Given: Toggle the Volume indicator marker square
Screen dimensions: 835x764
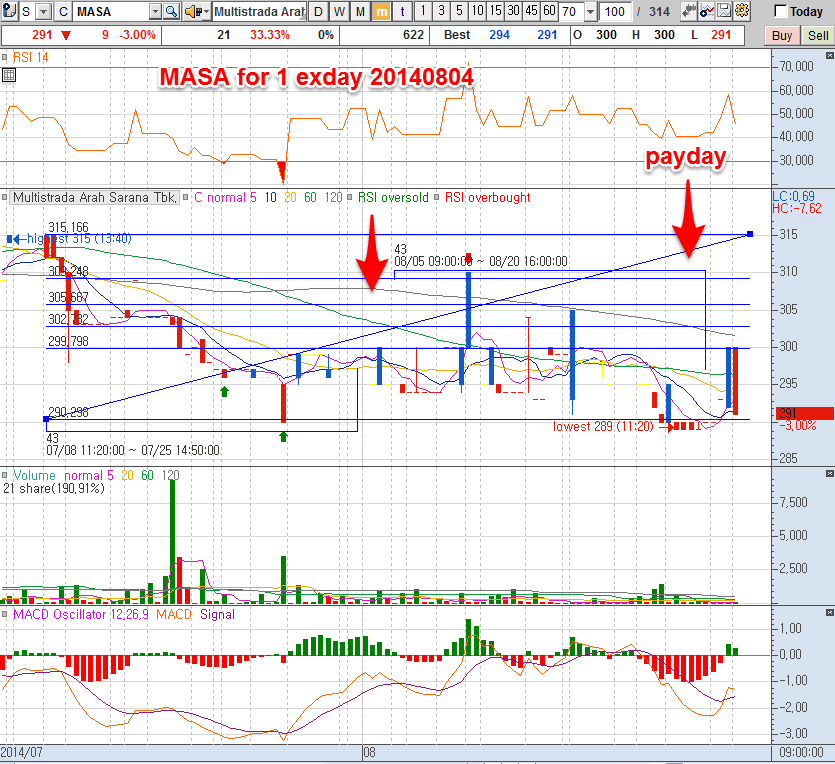Looking at the screenshot, I should pyautogui.click(x=4, y=475).
